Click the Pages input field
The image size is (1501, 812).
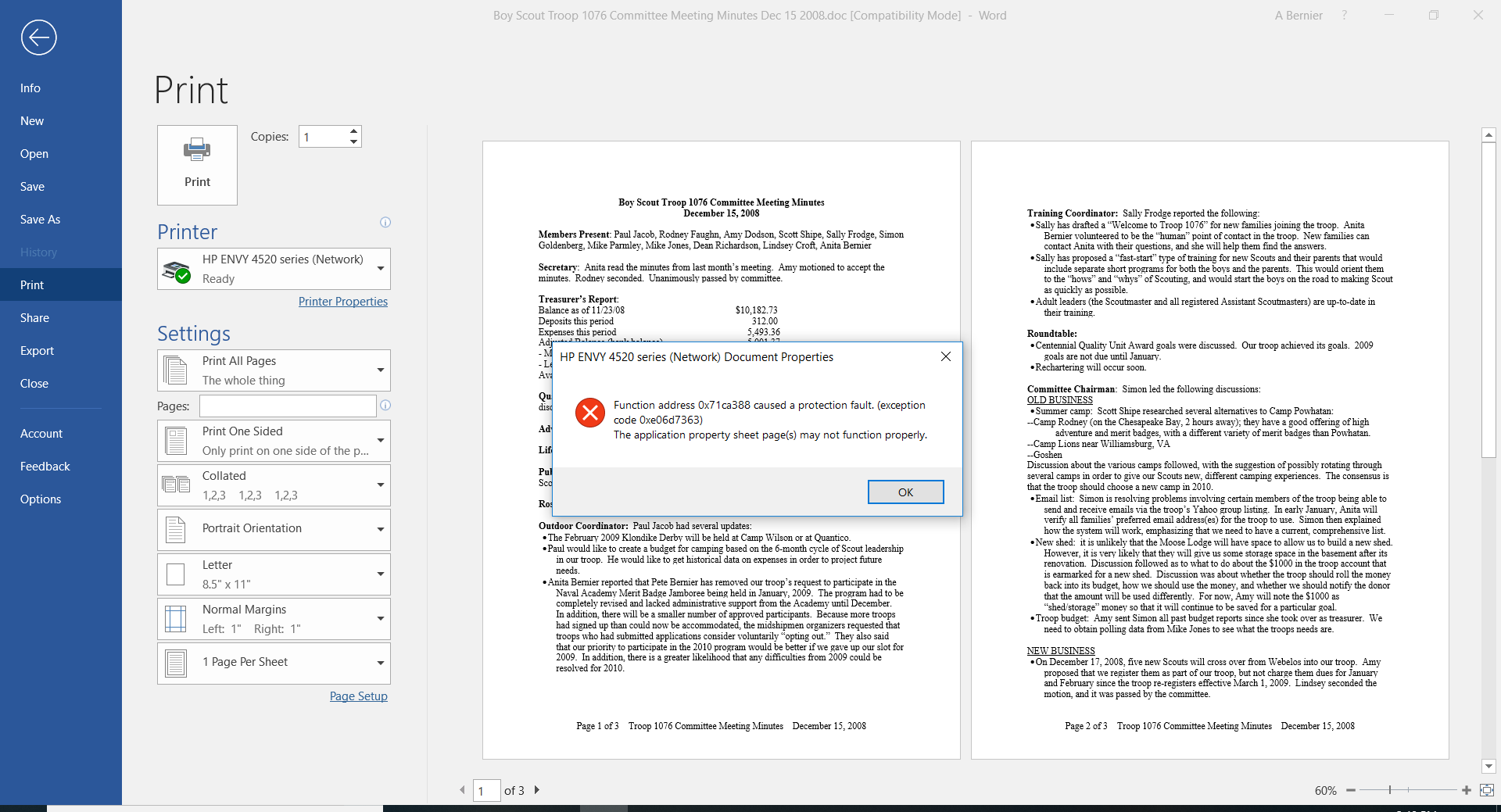point(288,406)
